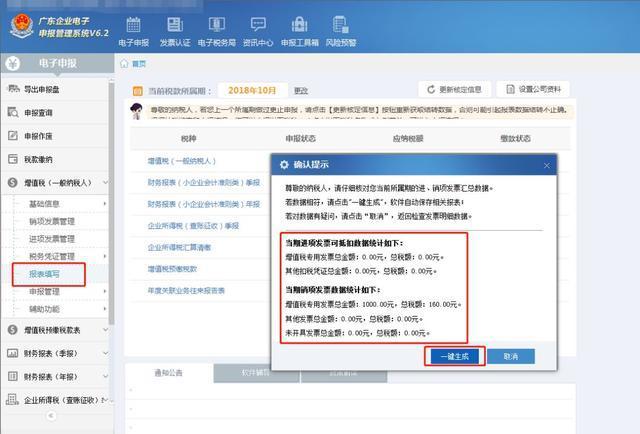This screenshot has width=640, height=434.
Task: Expand the 财务报表（年报） sidebar section
Action: [57, 376]
